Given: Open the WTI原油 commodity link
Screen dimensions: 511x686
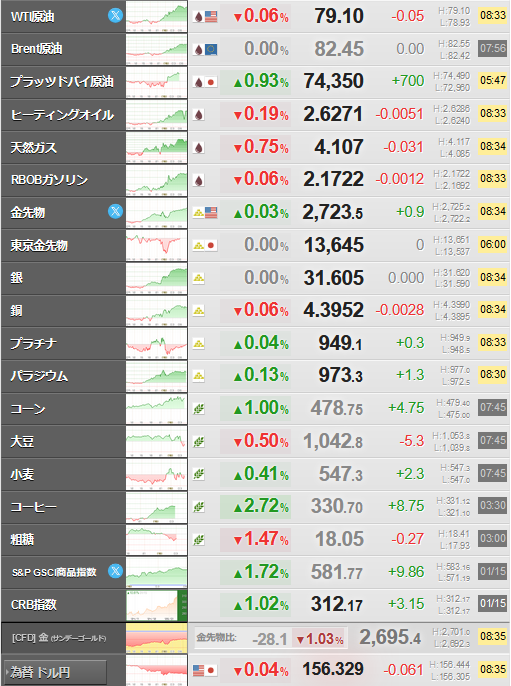Looking at the screenshot, I should click(x=33, y=17).
